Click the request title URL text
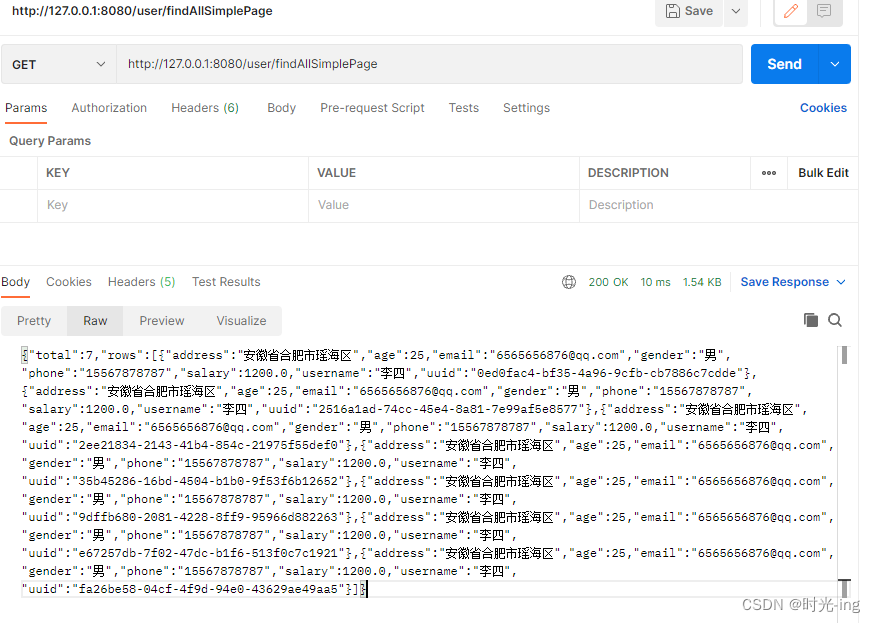Viewport: 875px width, 623px height. coord(142,11)
